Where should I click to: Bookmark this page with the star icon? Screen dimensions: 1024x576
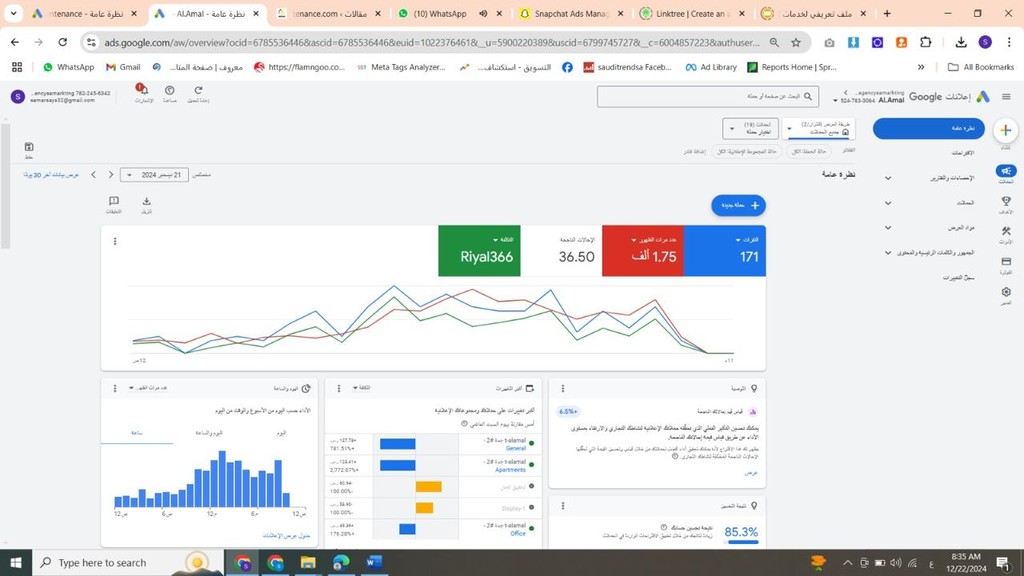point(796,42)
